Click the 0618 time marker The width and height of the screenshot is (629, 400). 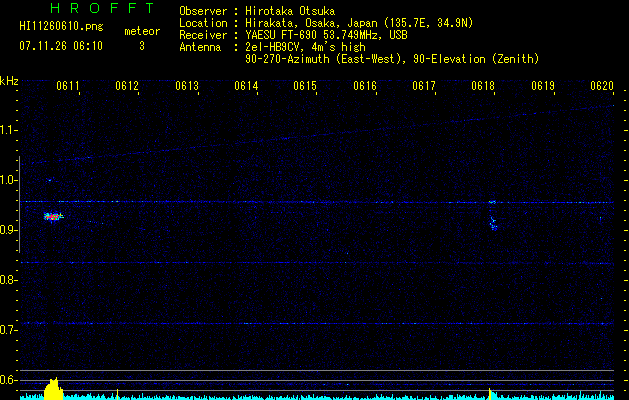point(483,86)
